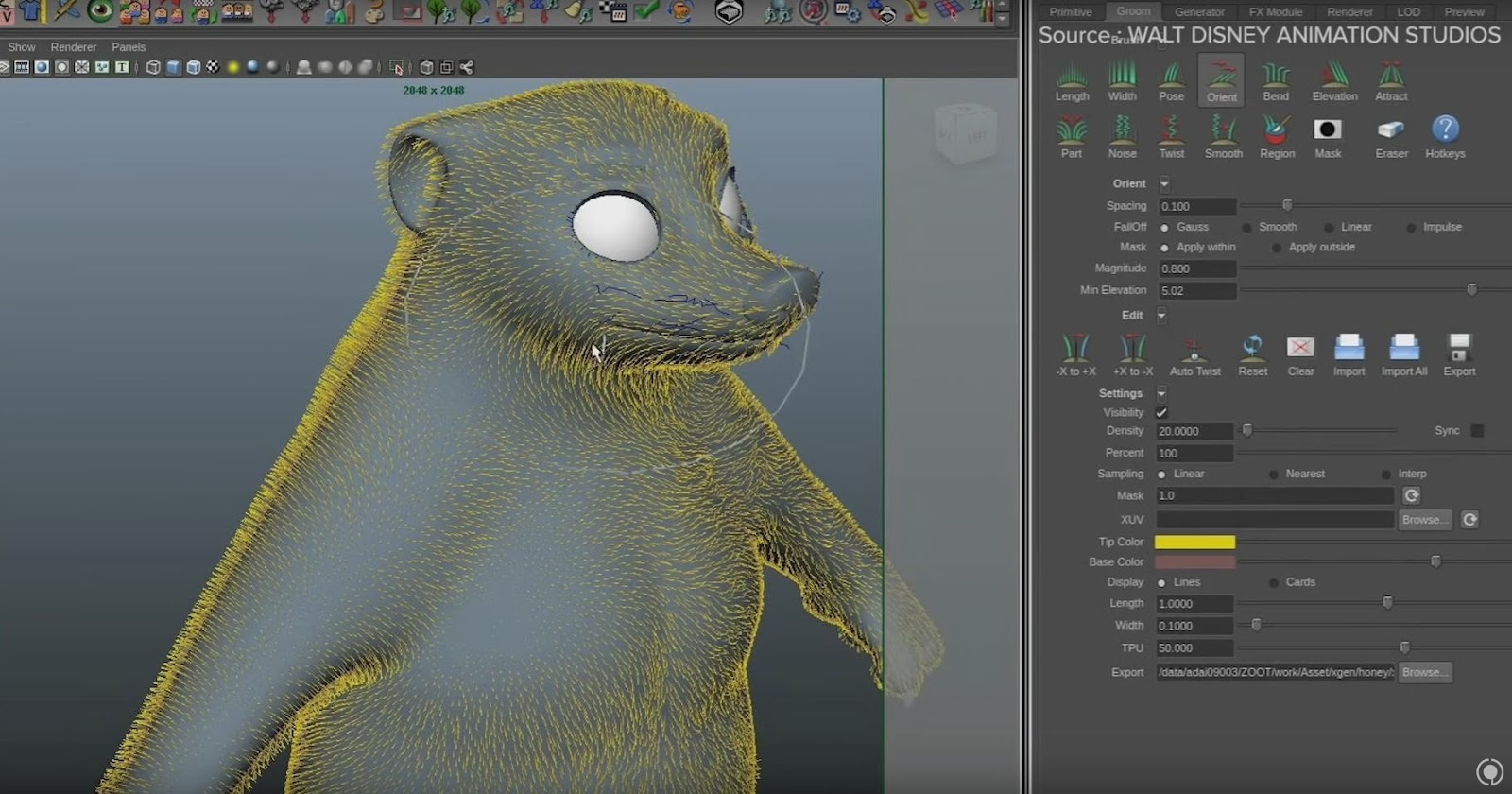
Task: Click the Import All icon
Action: click(1404, 355)
